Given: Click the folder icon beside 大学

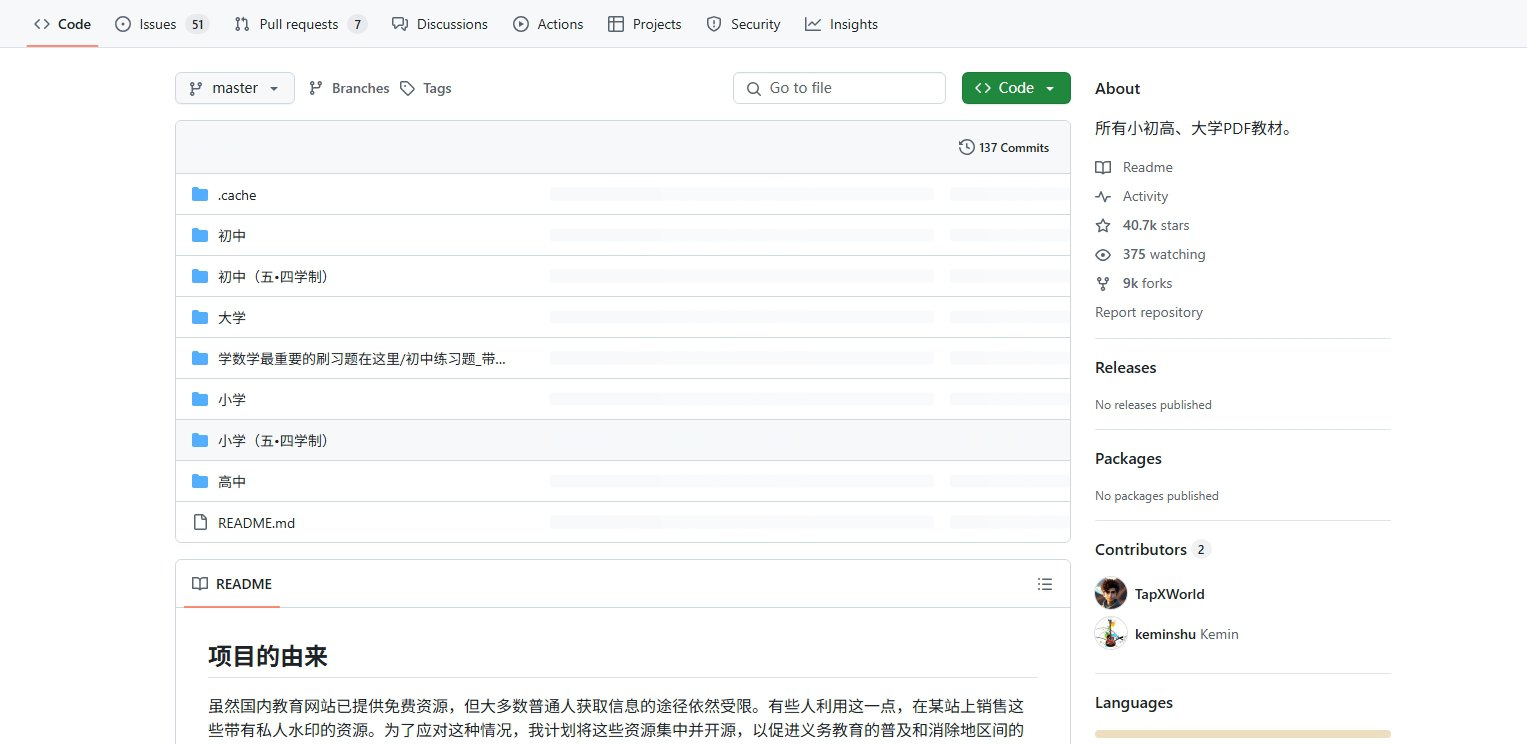Looking at the screenshot, I should coord(200,318).
